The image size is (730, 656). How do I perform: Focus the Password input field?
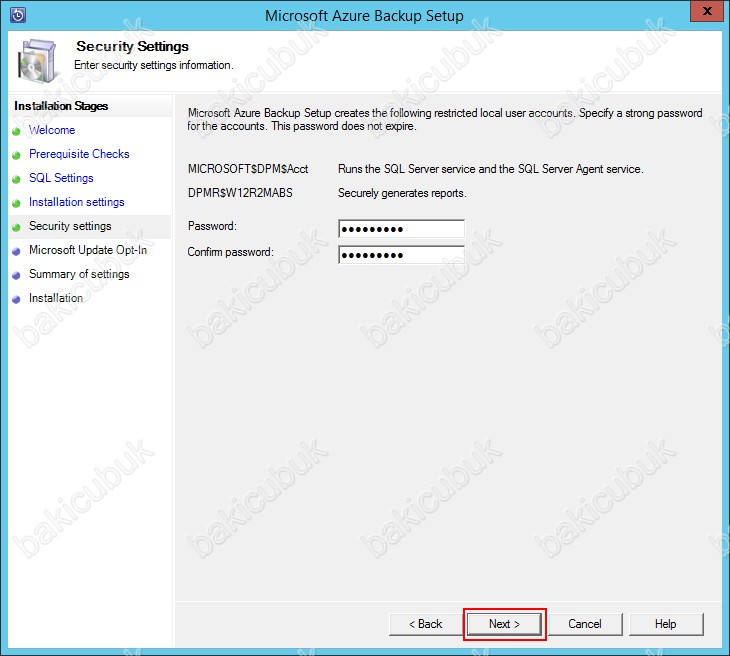(x=401, y=229)
